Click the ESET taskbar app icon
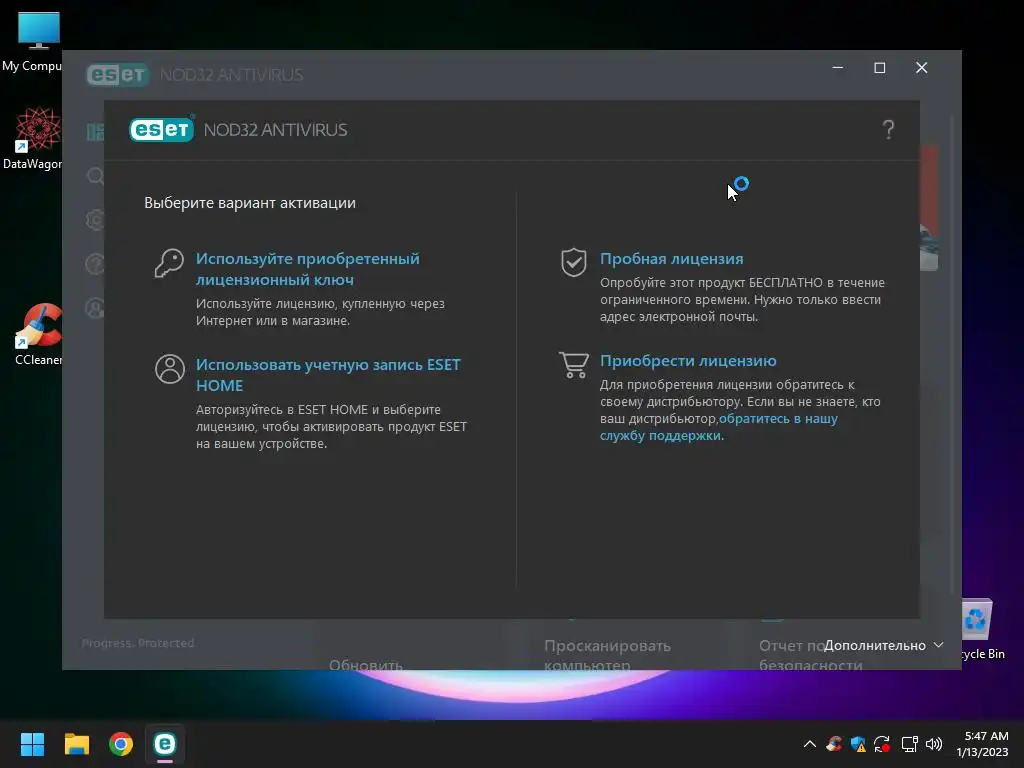Image resolution: width=1024 pixels, height=768 pixels. 165,744
